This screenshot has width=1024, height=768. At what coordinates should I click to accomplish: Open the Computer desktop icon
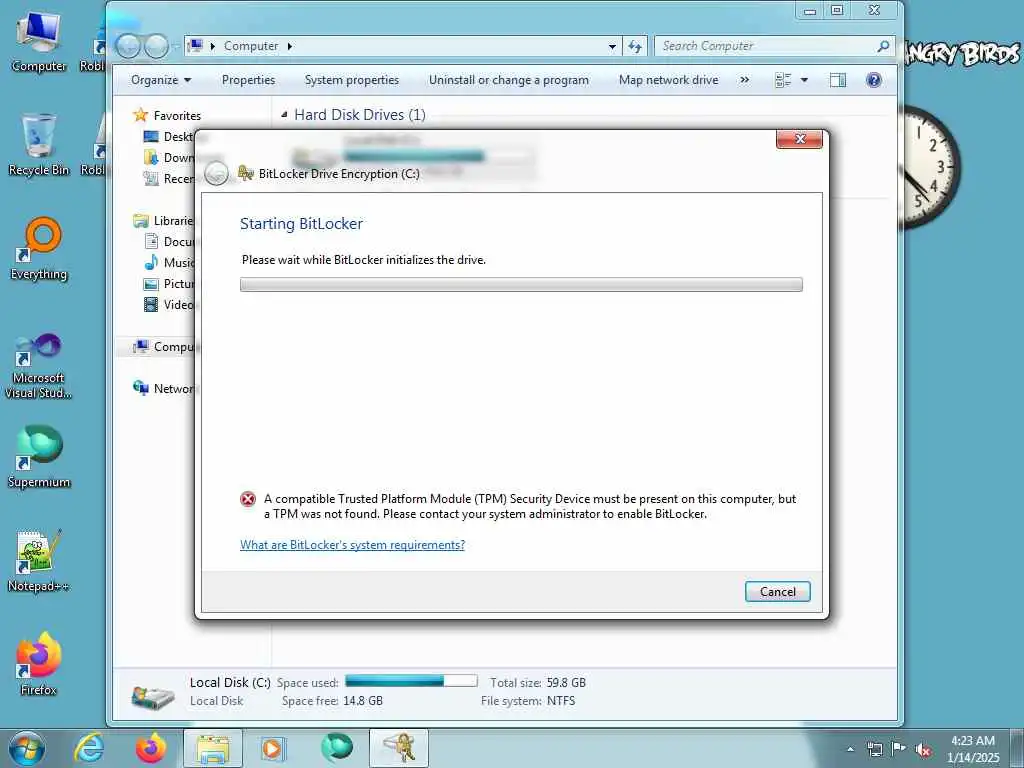(x=39, y=41)
